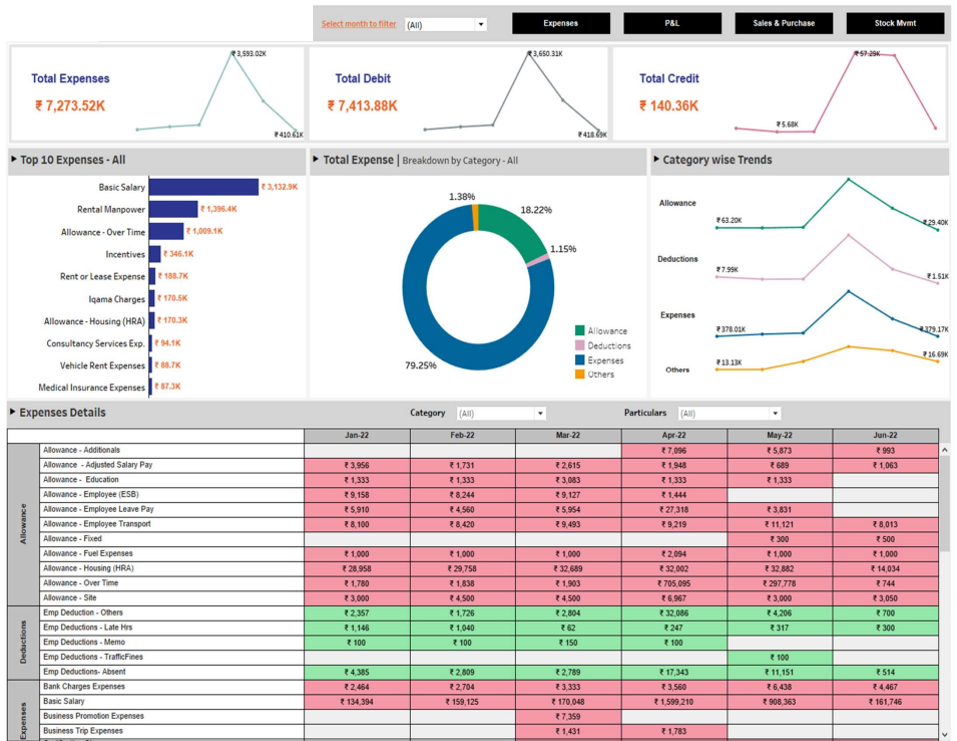The width and height of the screenshot is (957, 741).
Task: Select the pink Deductions legend swatch
Action: click(580, 346)
